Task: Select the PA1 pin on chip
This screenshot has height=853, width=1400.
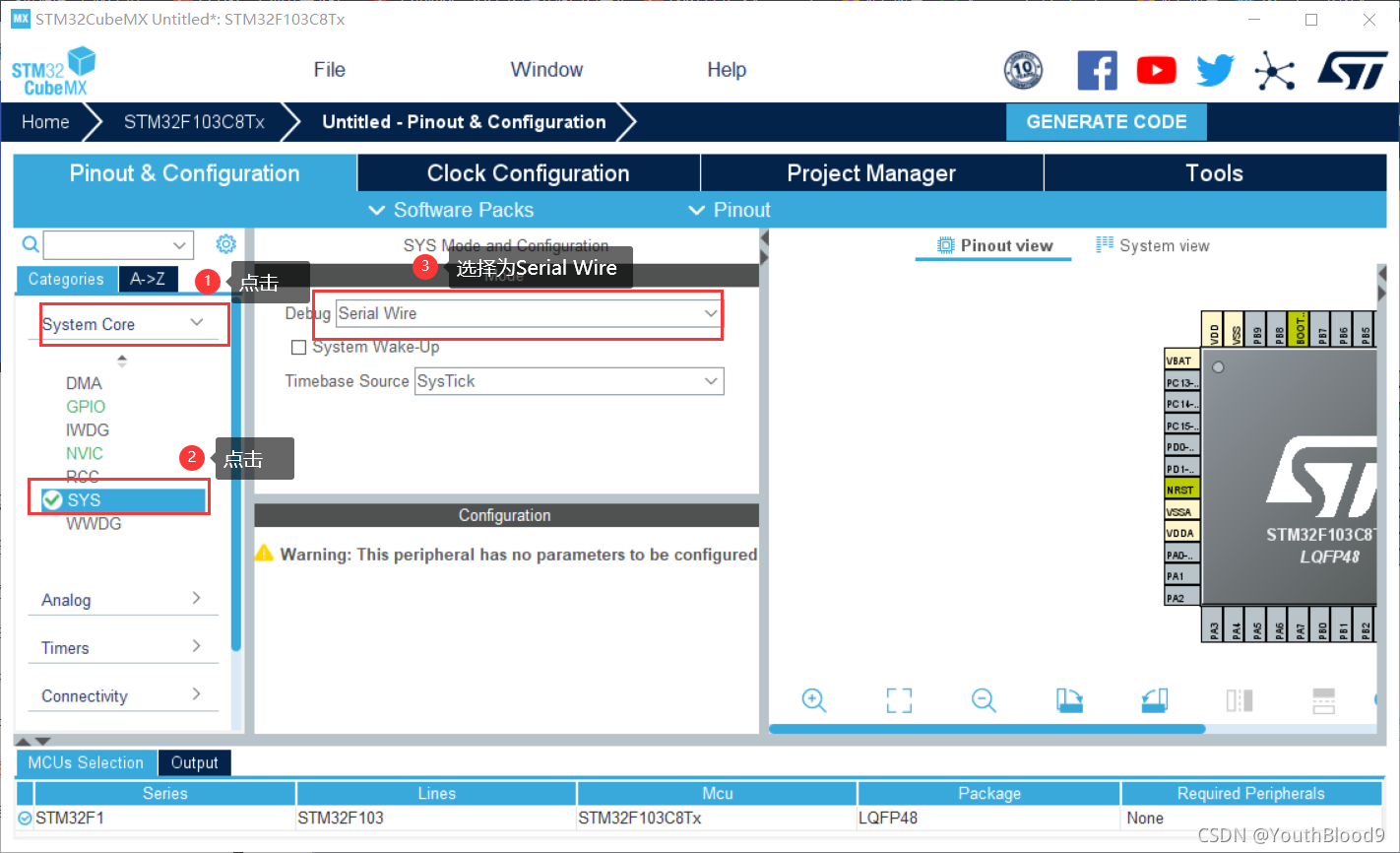Action: (1181, 576)
